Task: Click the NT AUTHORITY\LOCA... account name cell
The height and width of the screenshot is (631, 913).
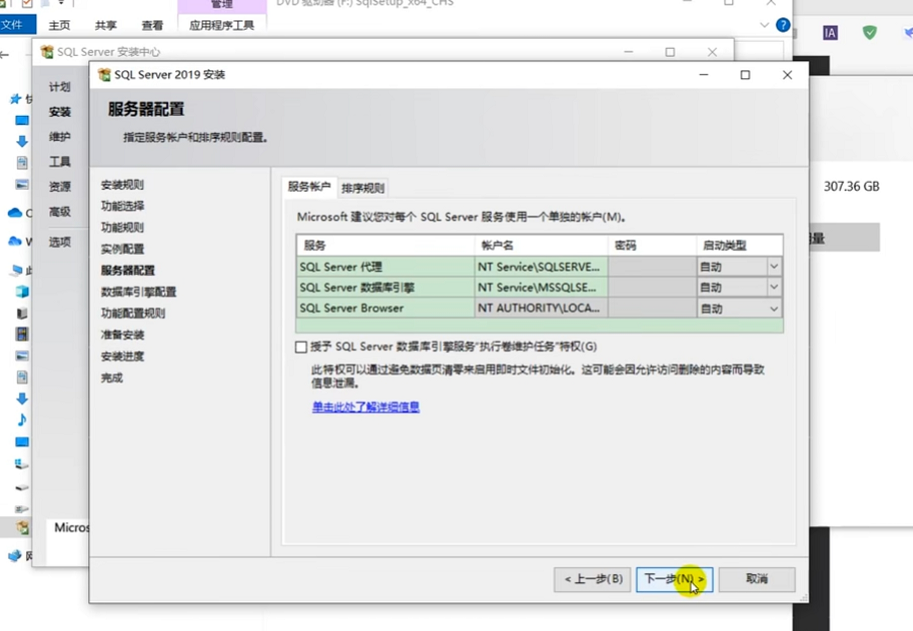Action: [x=542, y=309]
